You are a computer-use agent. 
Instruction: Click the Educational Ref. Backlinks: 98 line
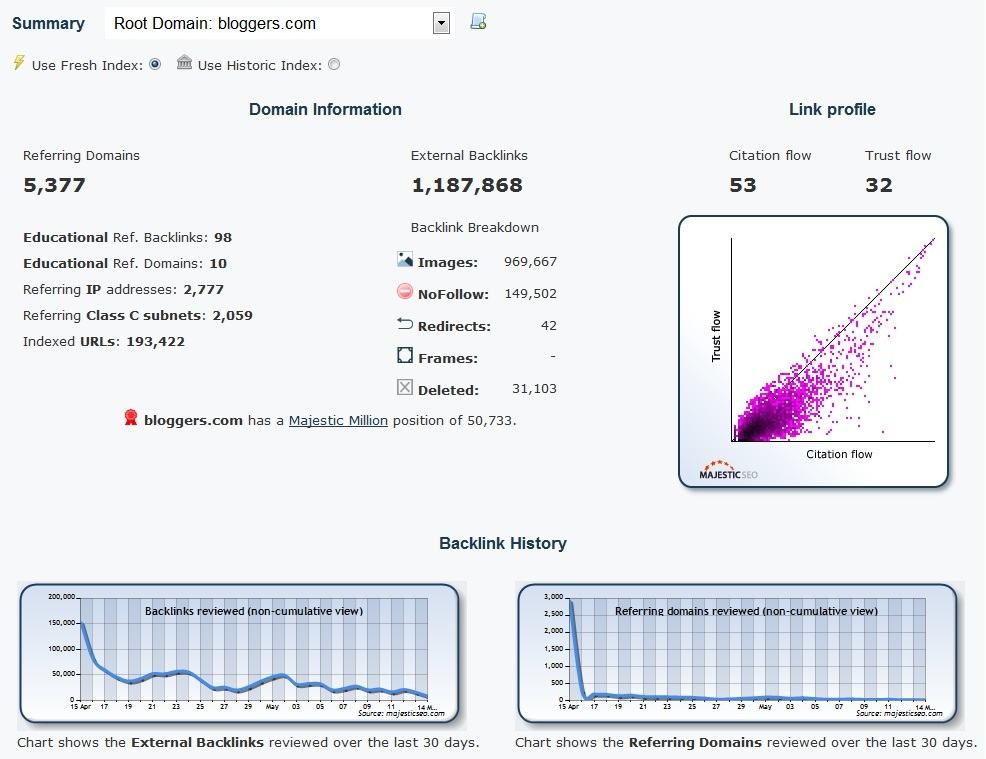click(128, 238)
